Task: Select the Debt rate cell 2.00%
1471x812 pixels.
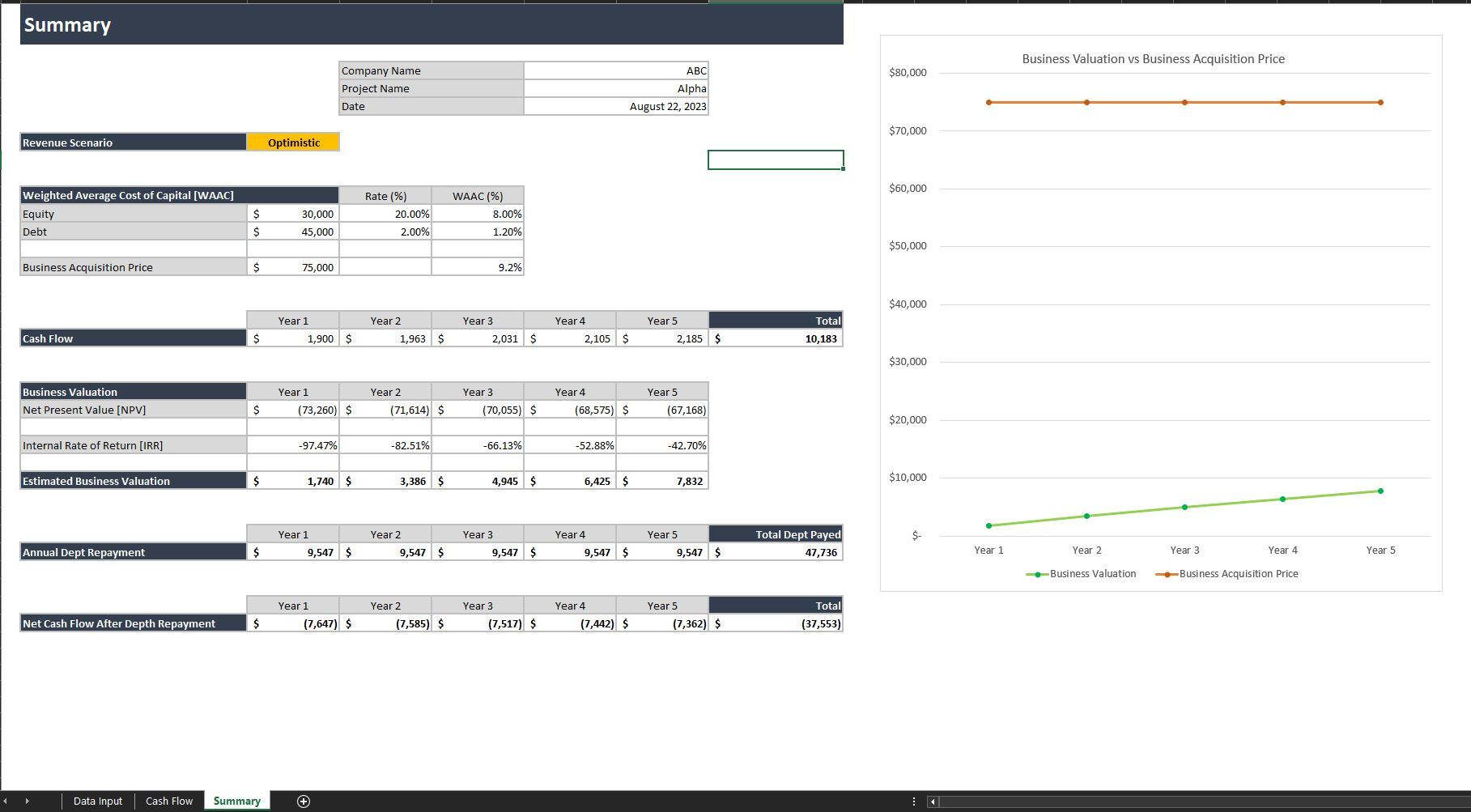Action: (385, 232)
